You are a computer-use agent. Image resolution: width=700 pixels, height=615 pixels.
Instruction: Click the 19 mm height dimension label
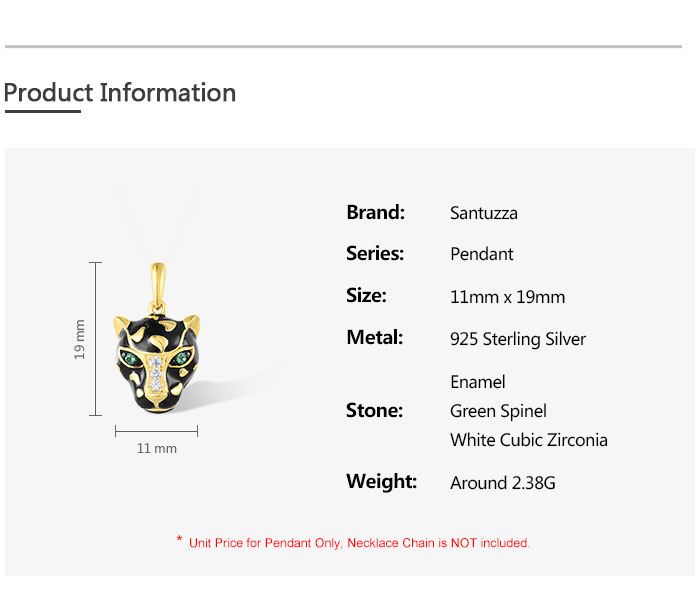tap(80, 340)
